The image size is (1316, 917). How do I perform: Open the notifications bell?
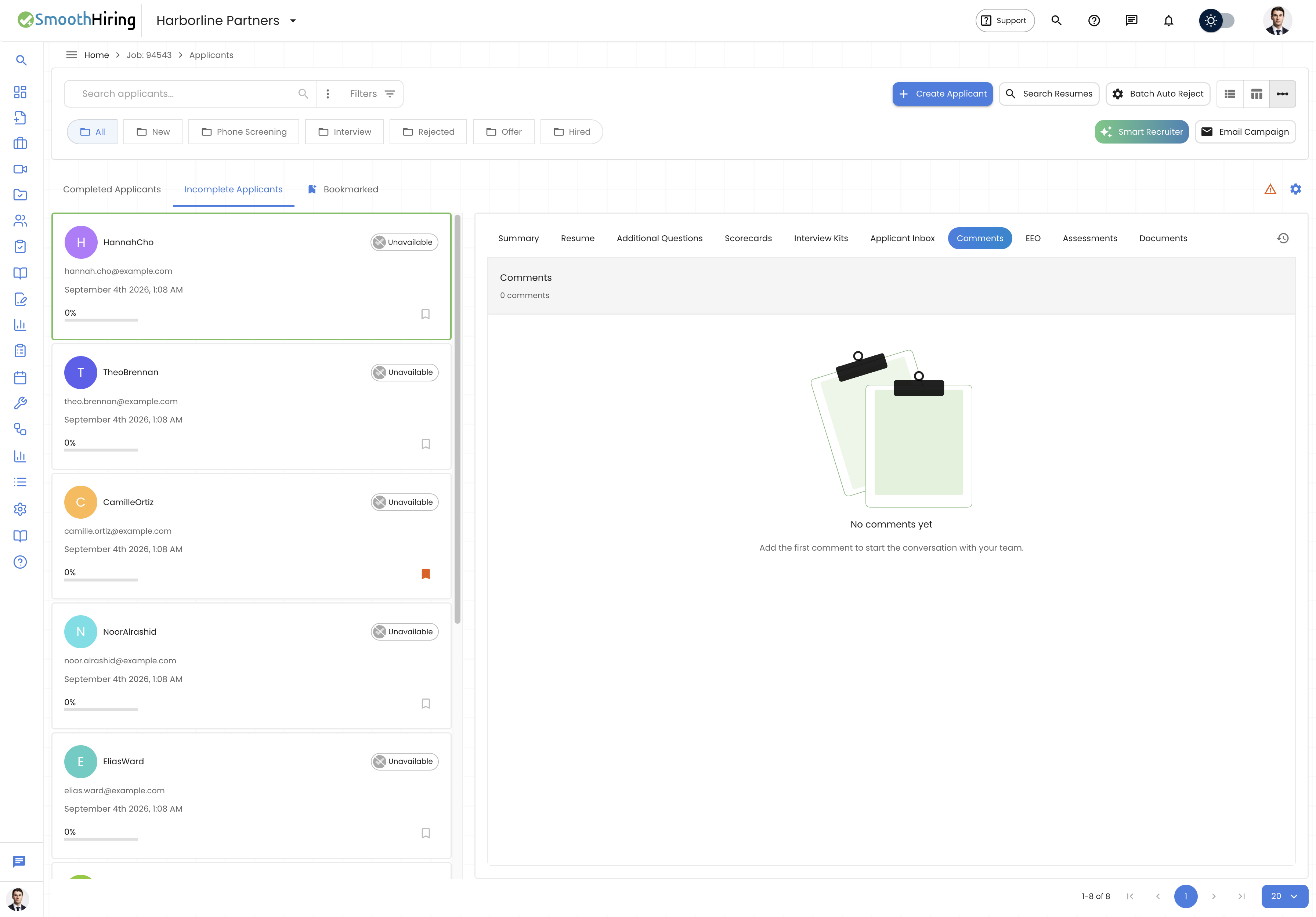point(1168,21)
